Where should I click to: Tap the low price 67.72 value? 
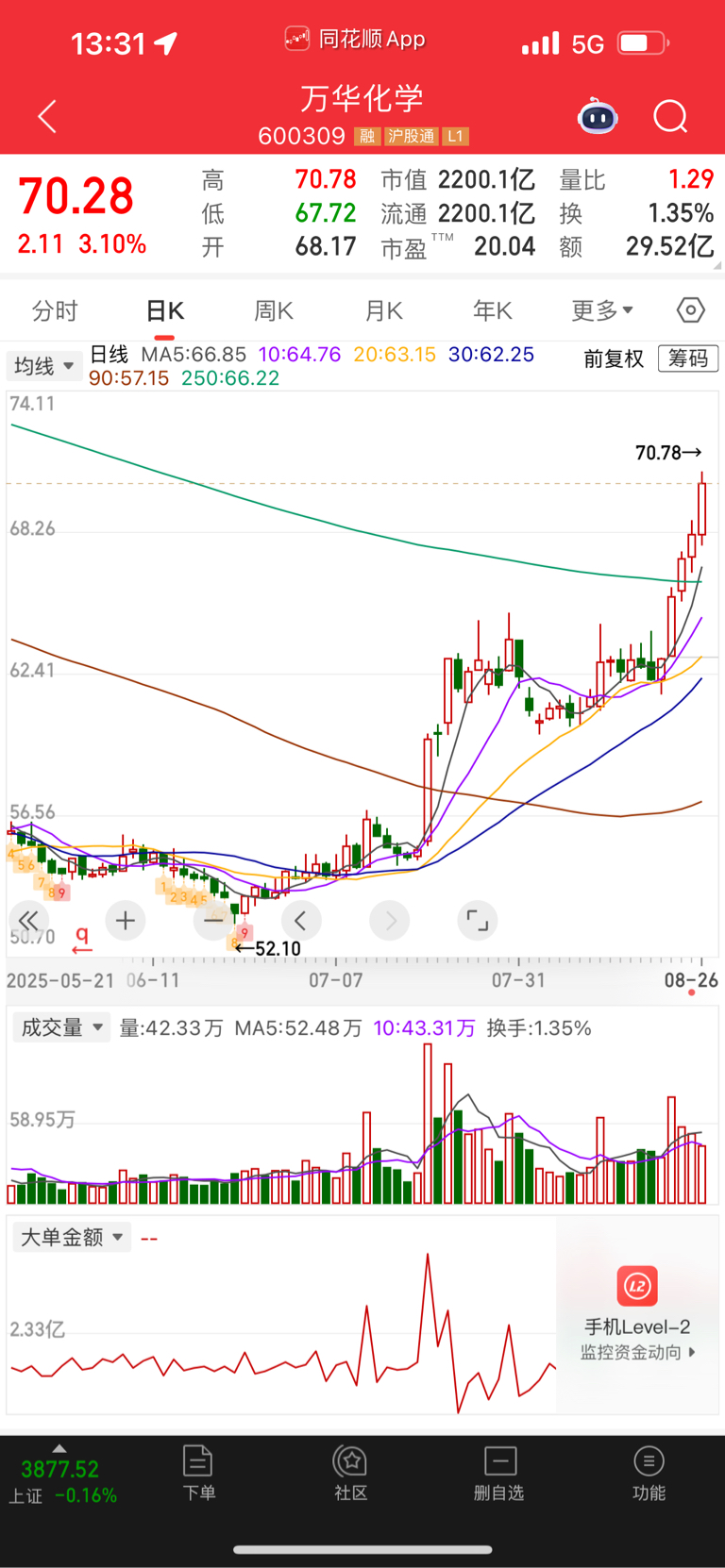click(326, 213)
